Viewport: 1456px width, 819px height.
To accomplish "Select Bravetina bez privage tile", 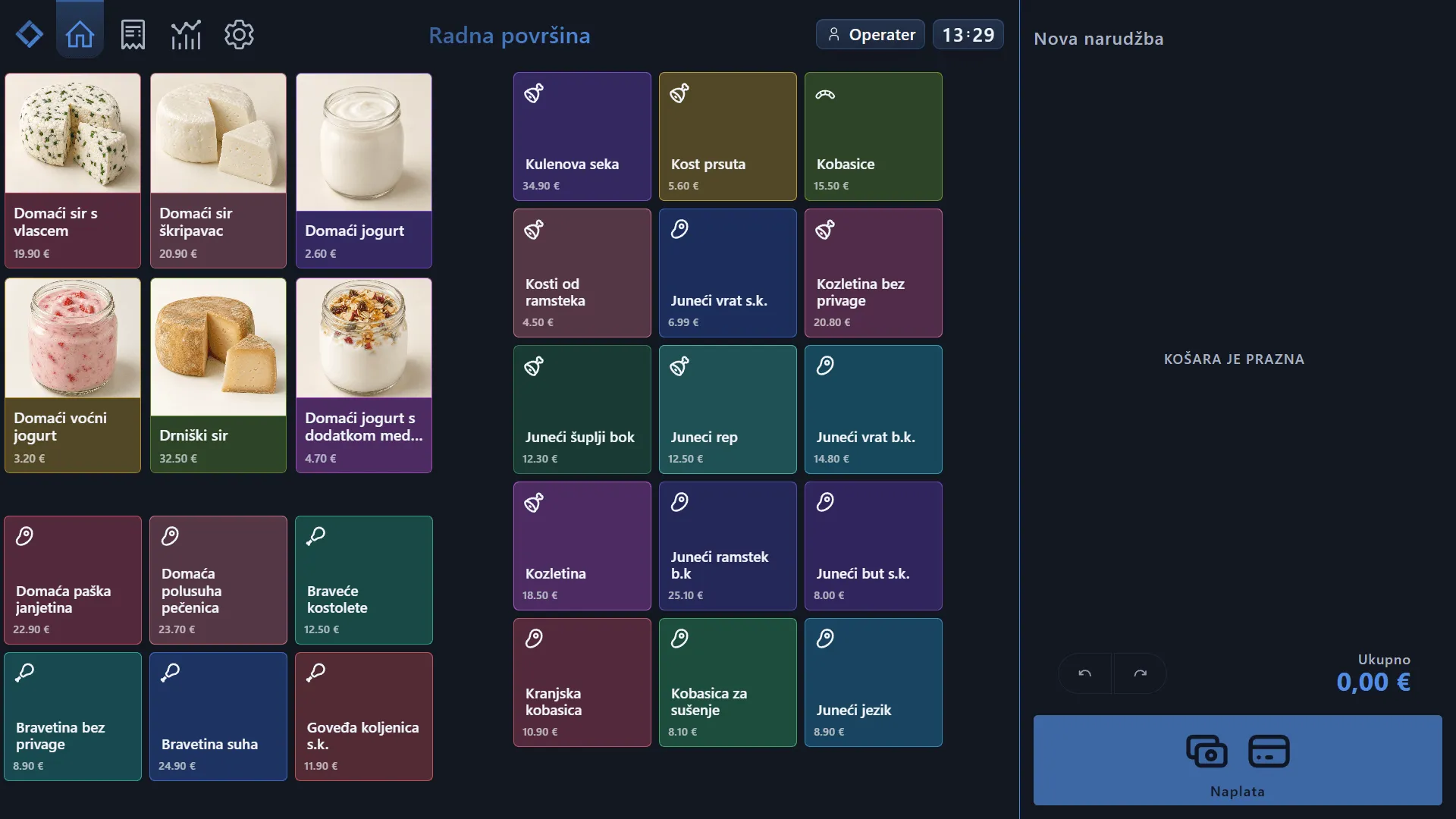I will (73, 717).
